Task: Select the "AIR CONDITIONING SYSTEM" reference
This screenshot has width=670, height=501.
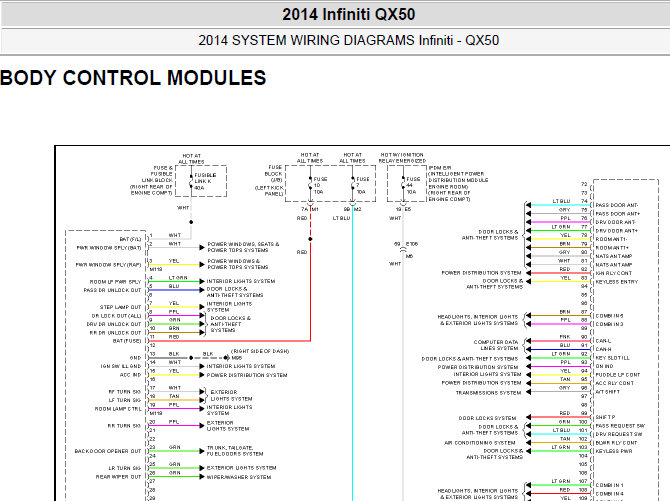Action: [x=480, y=443]
